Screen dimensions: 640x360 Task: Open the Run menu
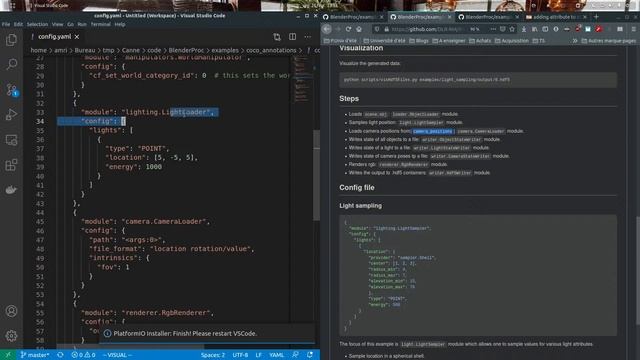tap(82, 24)
